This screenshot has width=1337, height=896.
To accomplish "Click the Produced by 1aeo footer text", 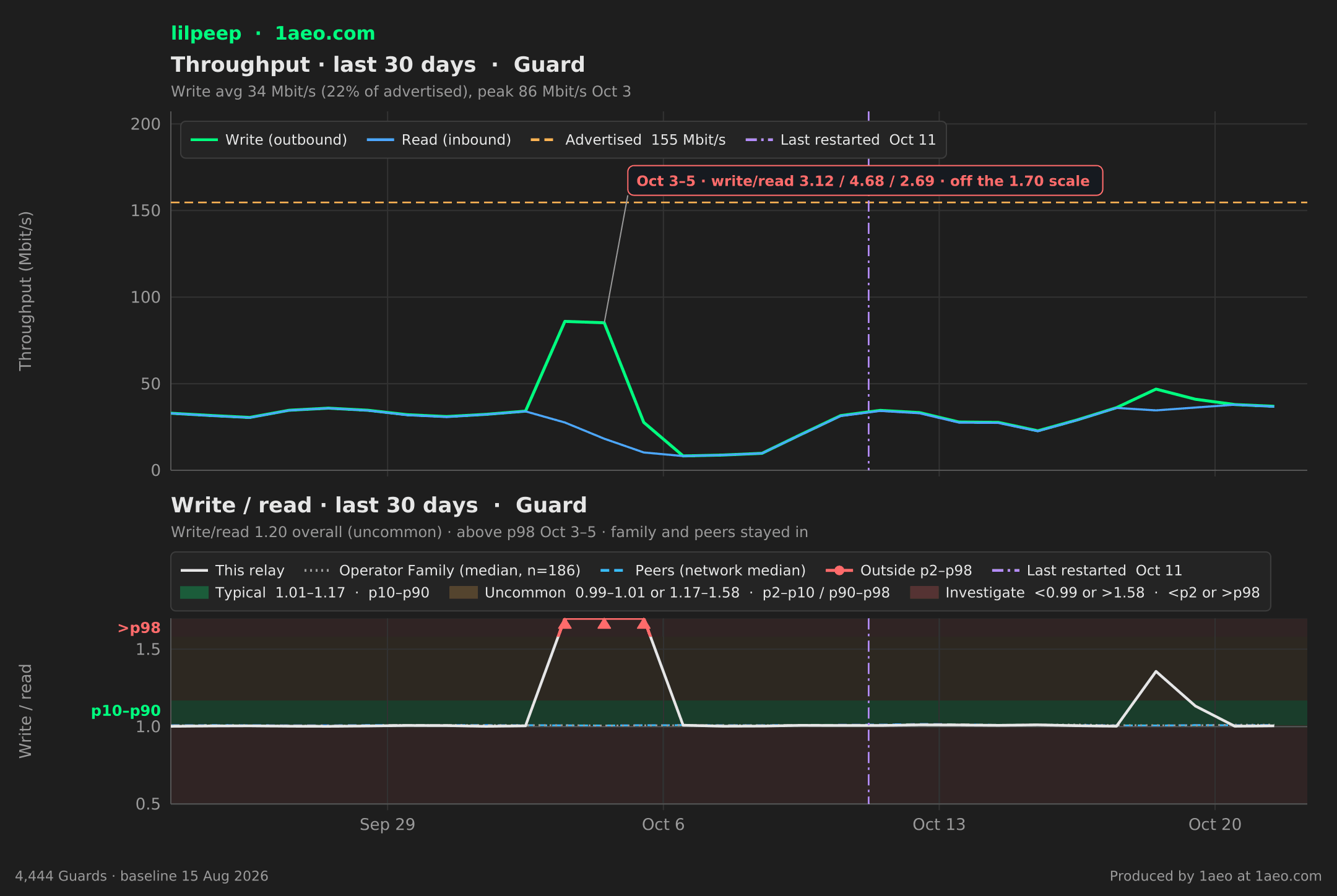I will [1216, 876].
